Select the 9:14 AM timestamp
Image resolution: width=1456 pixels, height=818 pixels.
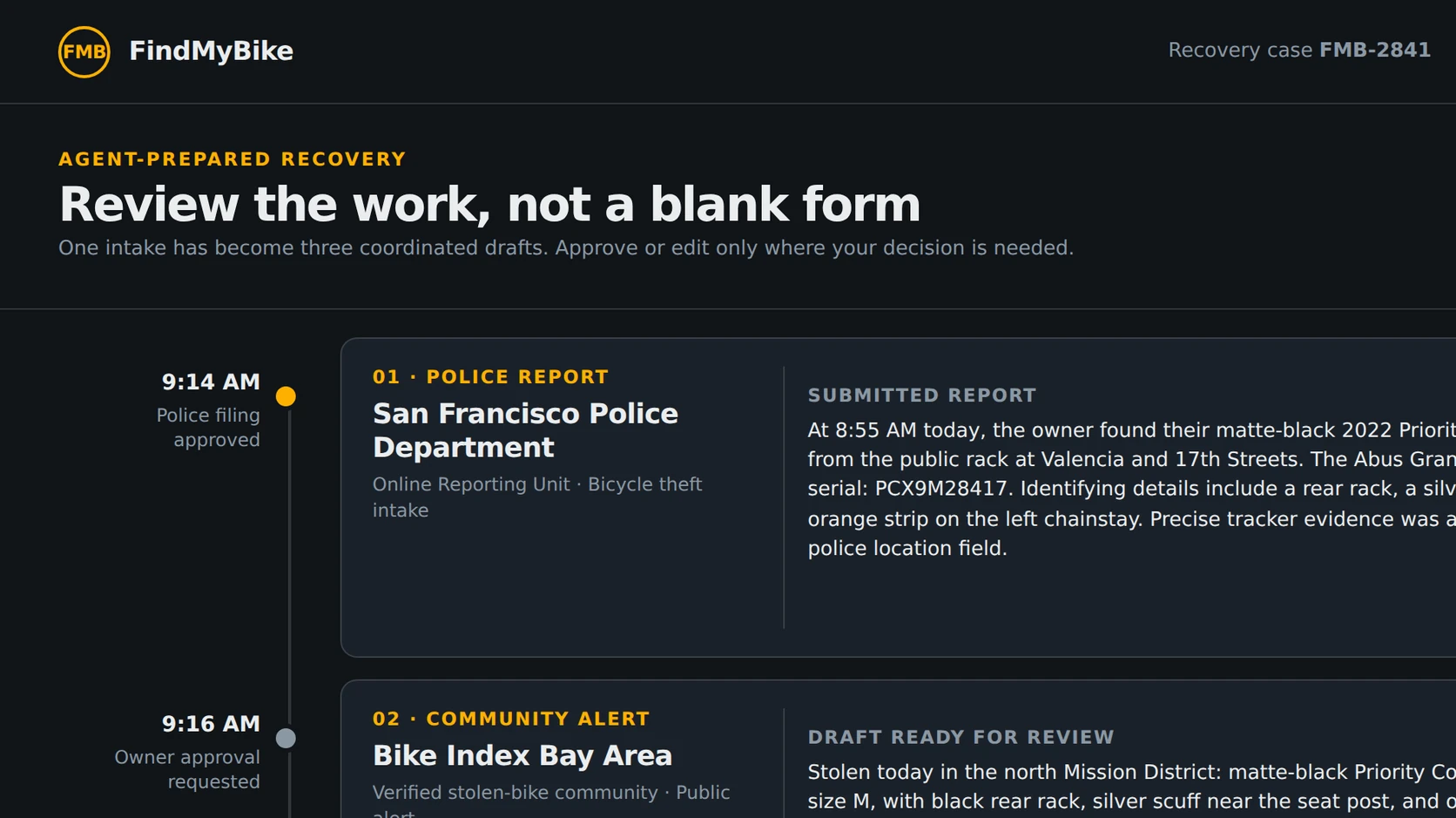[211, 382]
